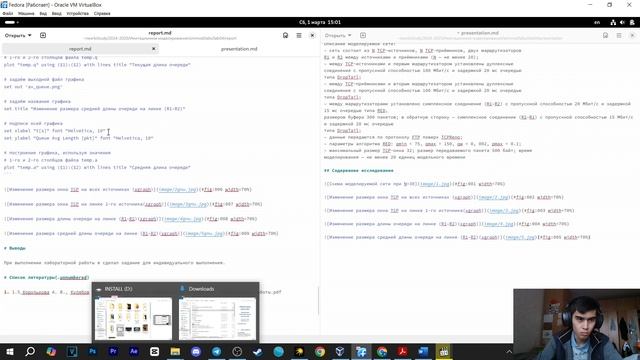The width and height of the screenshot is (640, 360).
Task: Open Windows taskbar search
Action: click(x=30, y=351)
